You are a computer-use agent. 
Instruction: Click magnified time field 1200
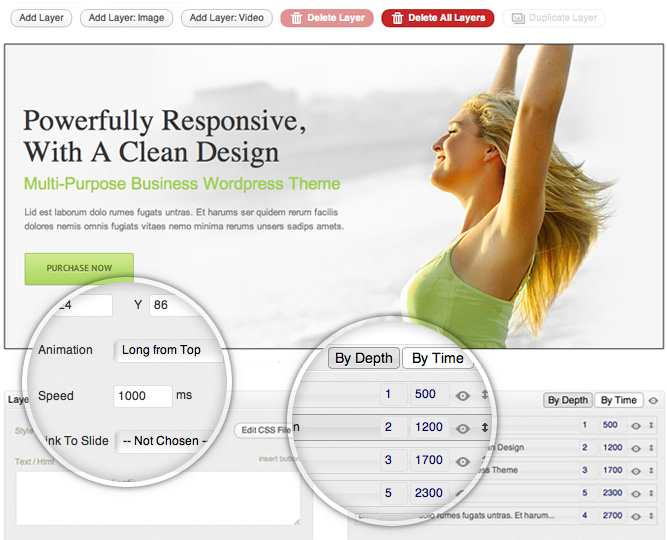[x=429, y=427]
